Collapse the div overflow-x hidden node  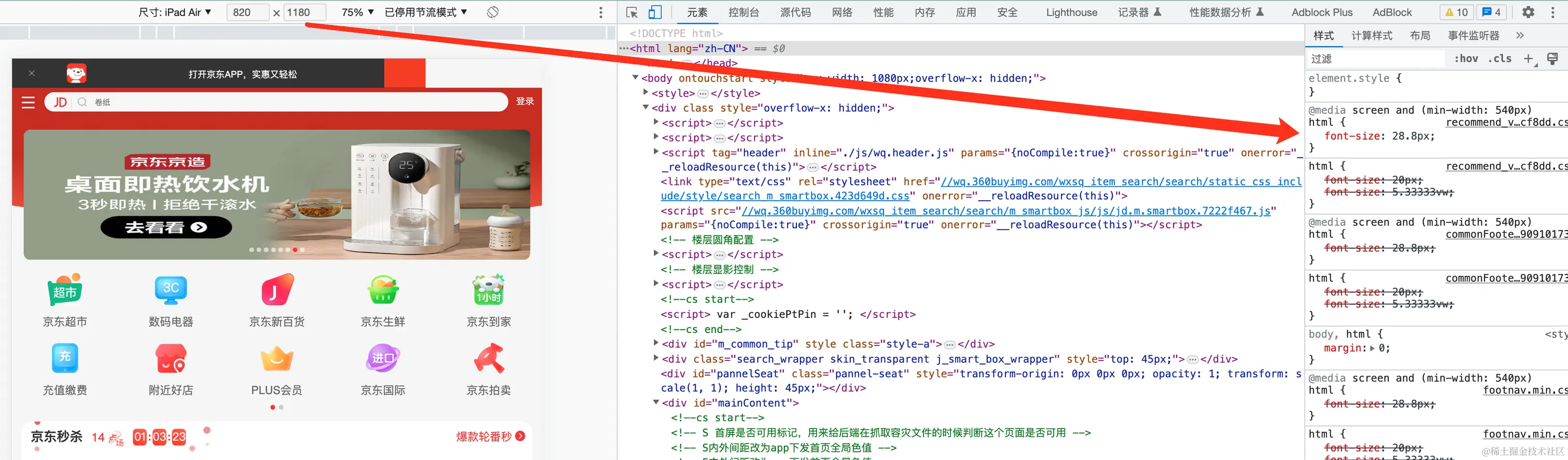click(646, 107)
